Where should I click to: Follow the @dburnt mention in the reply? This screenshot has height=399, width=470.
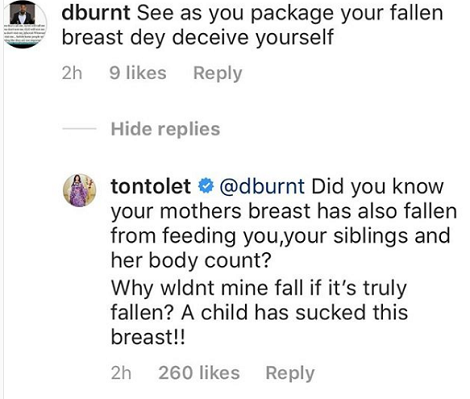(x=262, y=186)
